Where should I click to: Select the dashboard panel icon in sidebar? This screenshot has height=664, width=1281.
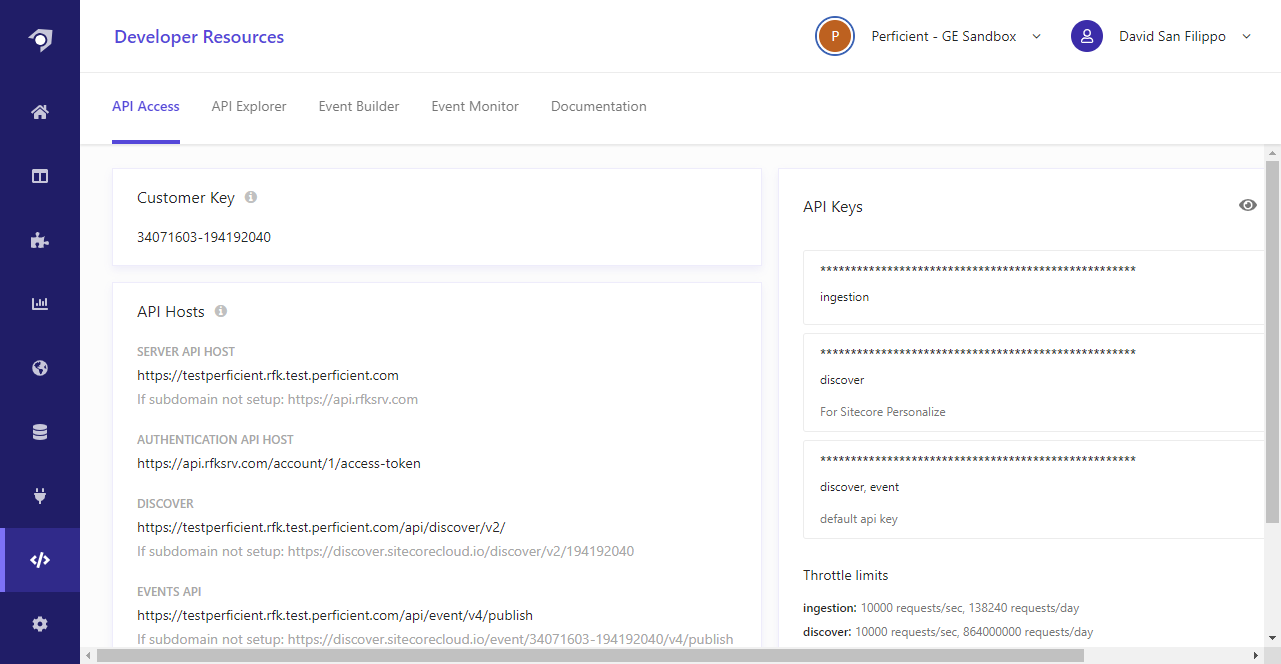point(39,175)
